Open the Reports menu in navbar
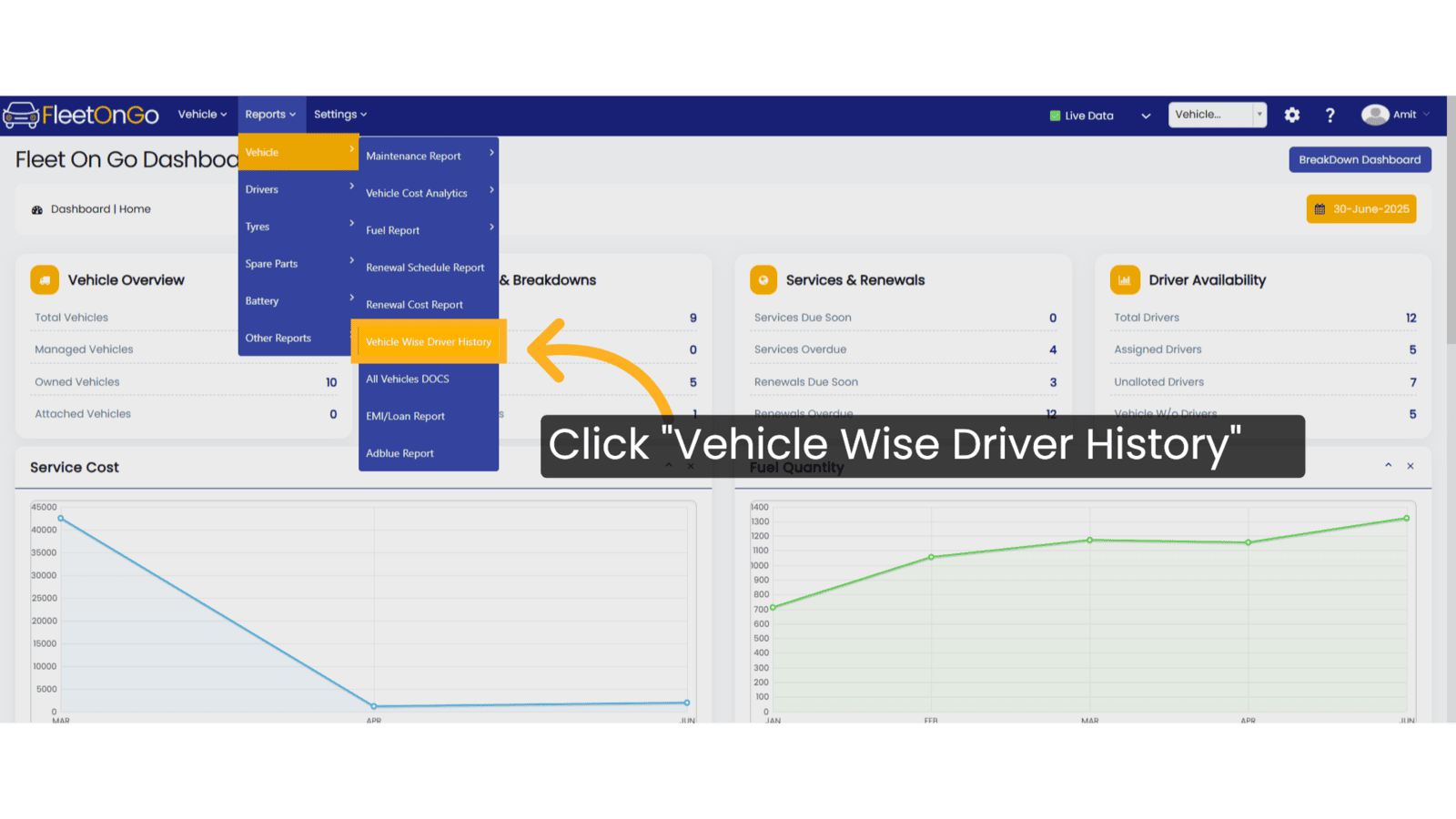 click(270, 115)
